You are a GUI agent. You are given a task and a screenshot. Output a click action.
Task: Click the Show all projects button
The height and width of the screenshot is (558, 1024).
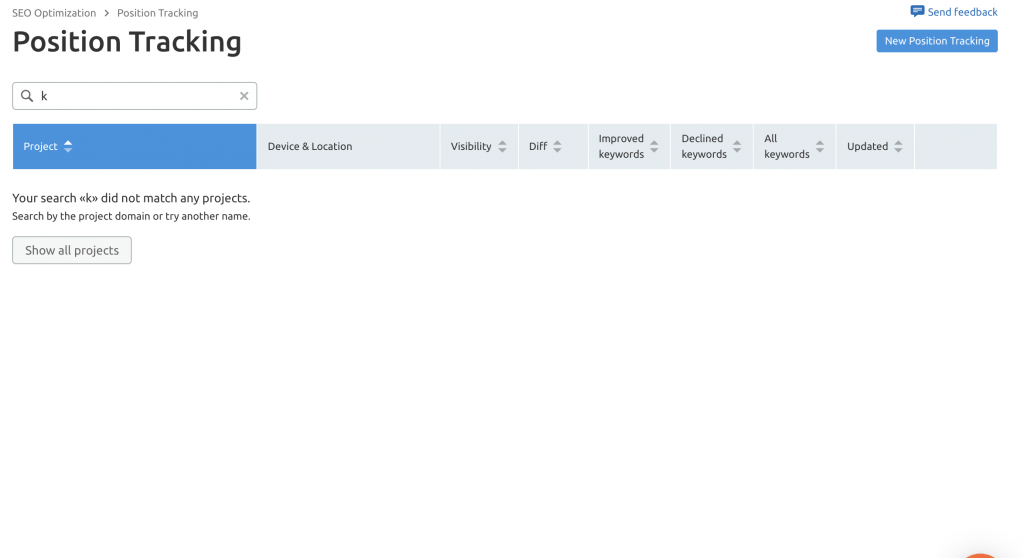pyautogui.click(x=72, y=250)
